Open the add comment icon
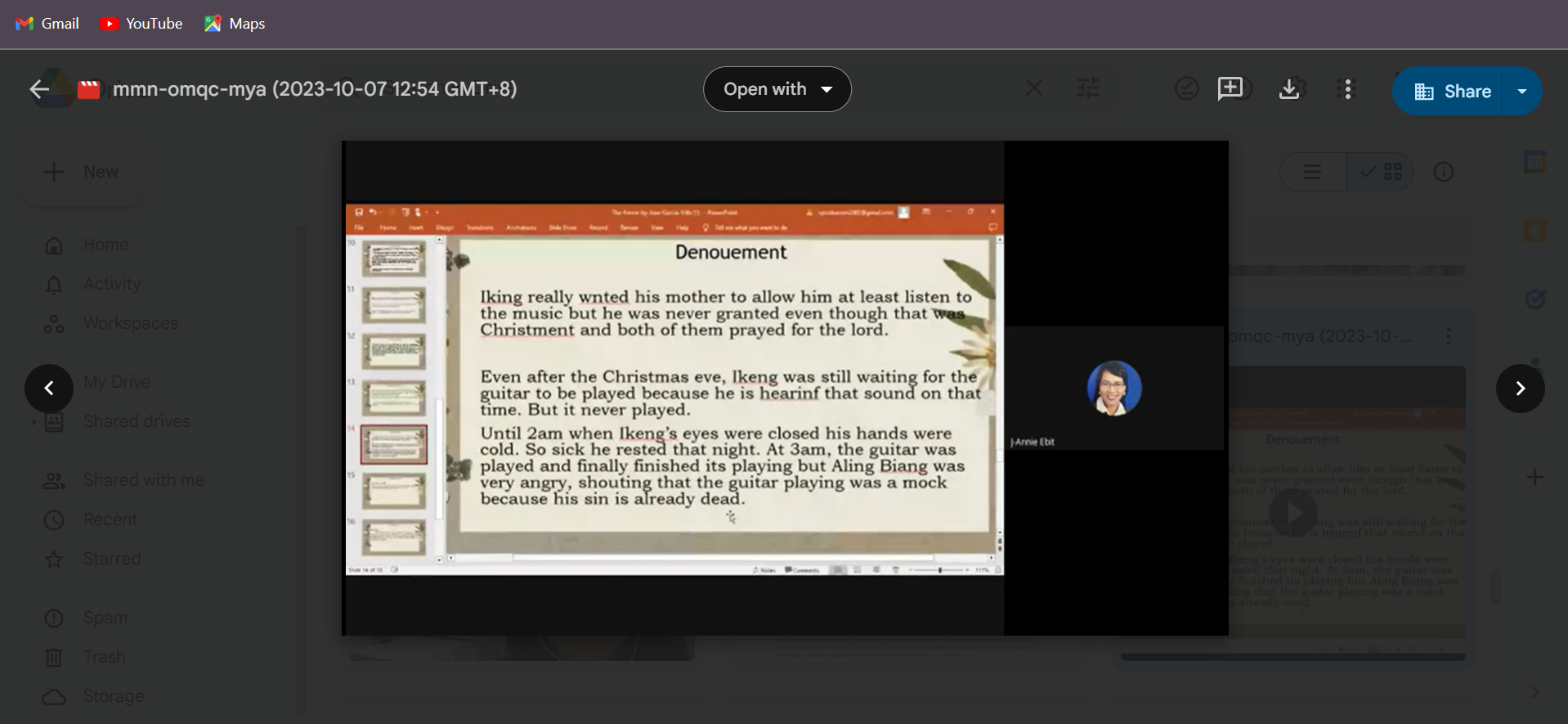This screenshot has height=724, width=1568. point(1230,88)
